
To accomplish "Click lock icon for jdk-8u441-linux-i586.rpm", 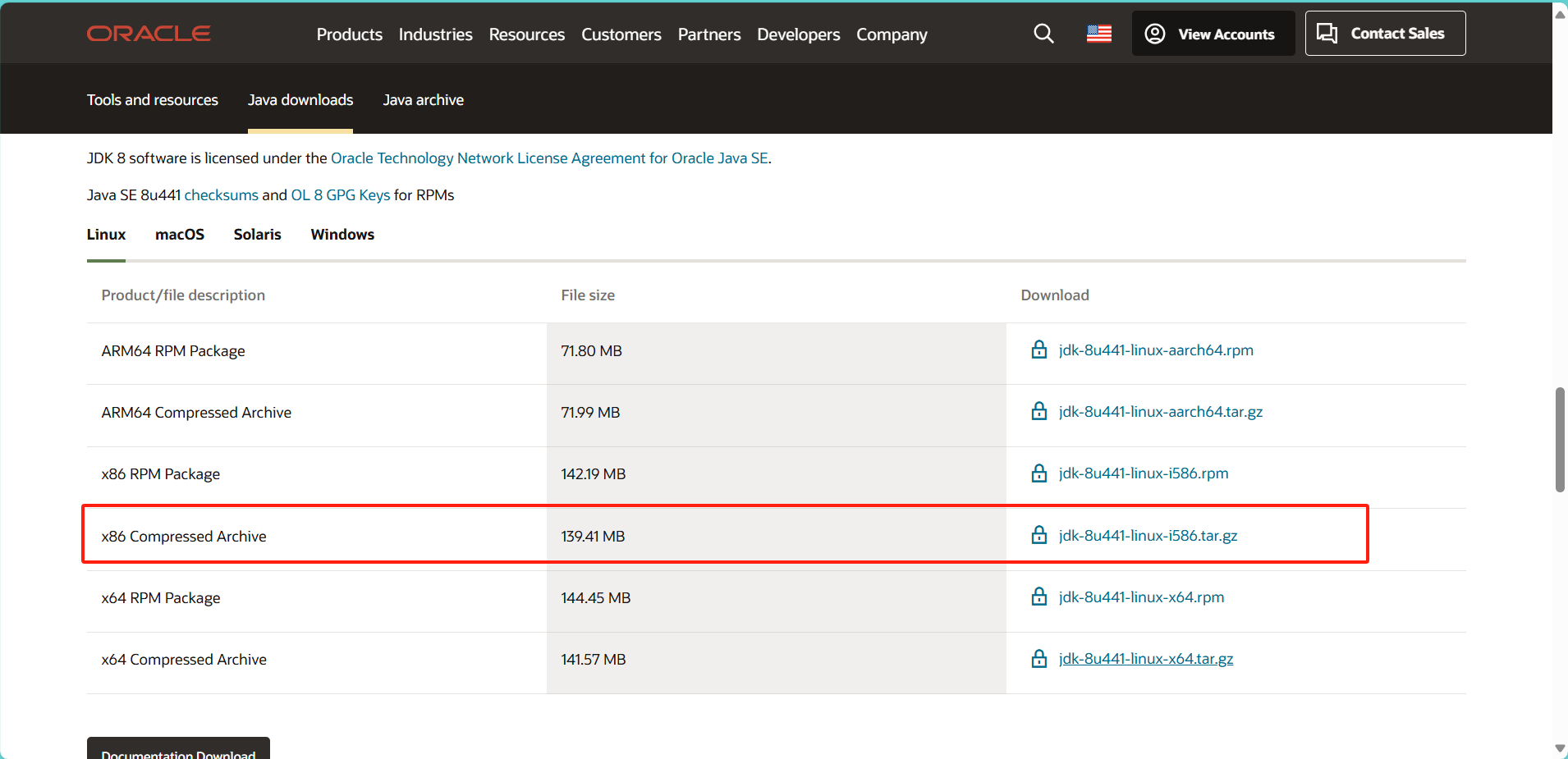I will coord(1039,473).
